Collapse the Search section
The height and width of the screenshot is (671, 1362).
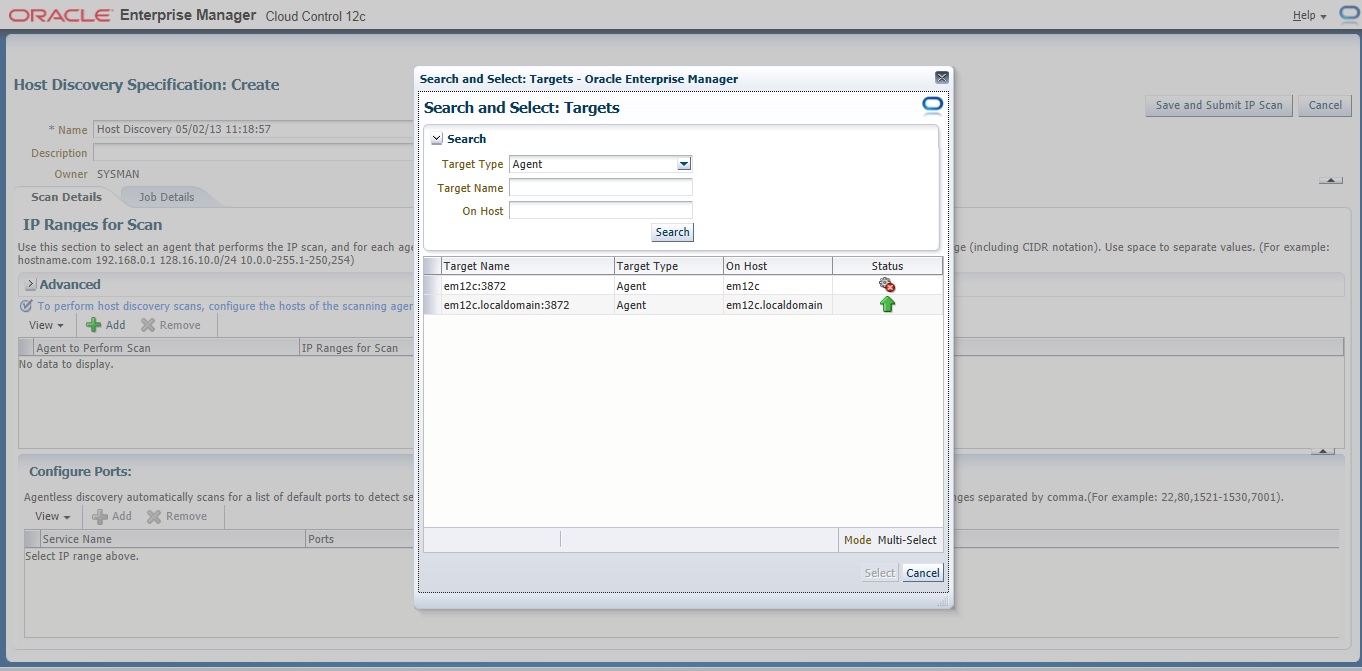click(x=436, y=139)
